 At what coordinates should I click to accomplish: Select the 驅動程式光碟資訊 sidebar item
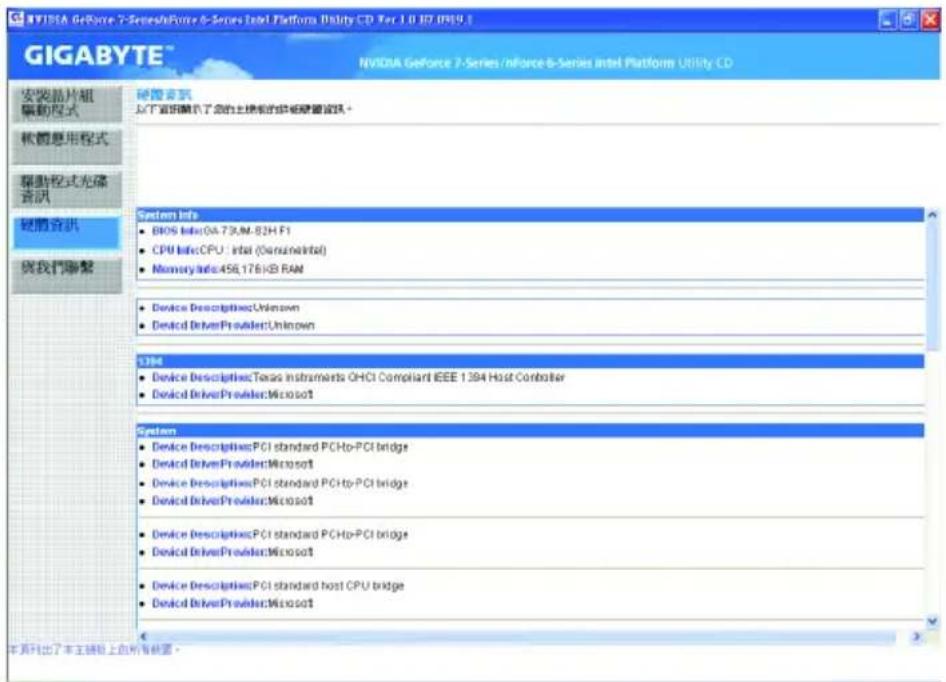click(x=66, y=189)
